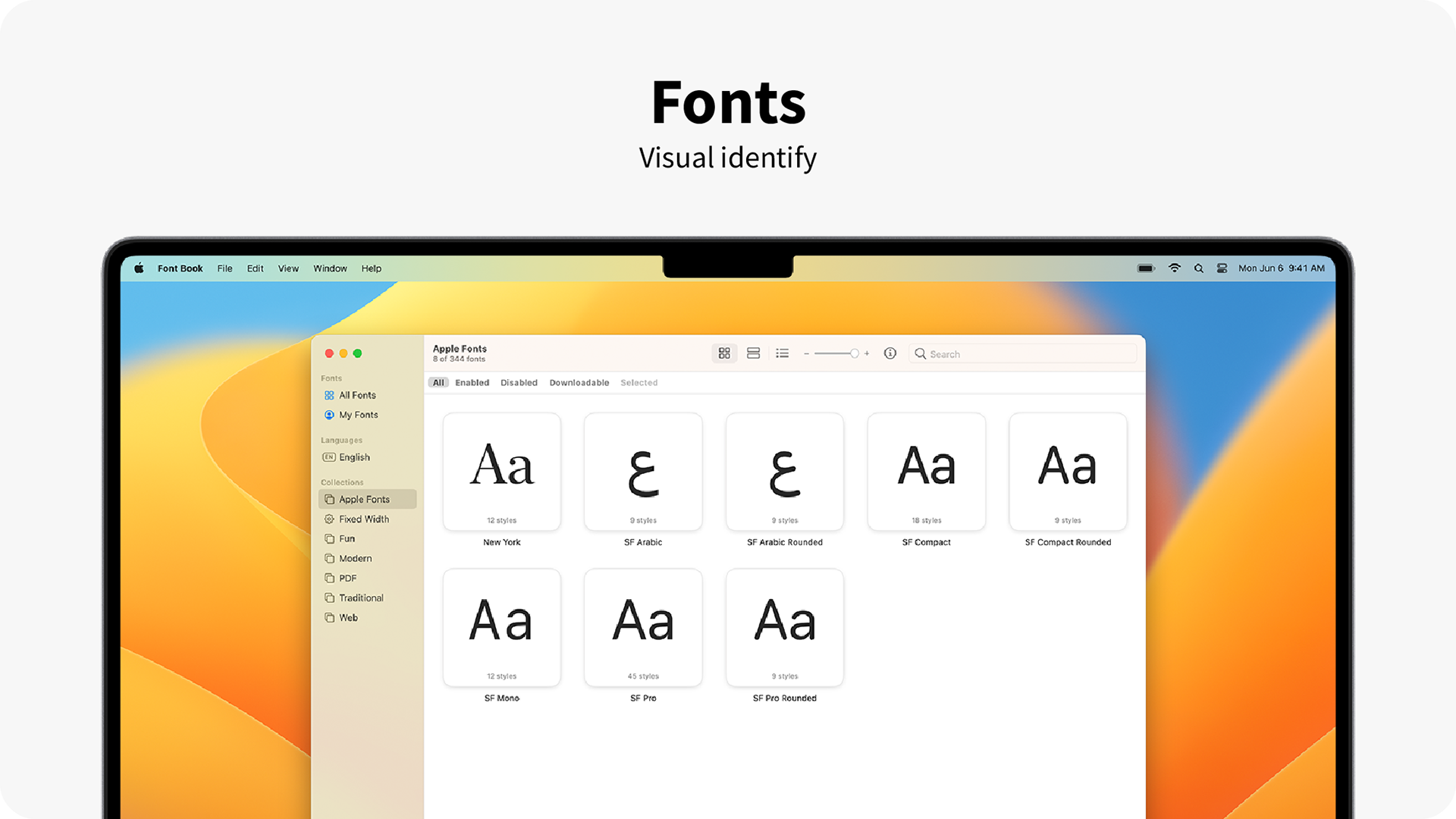This screenshot has width=1456, height=819.
Task: Click the font info icon
Action: coord(890,353)
